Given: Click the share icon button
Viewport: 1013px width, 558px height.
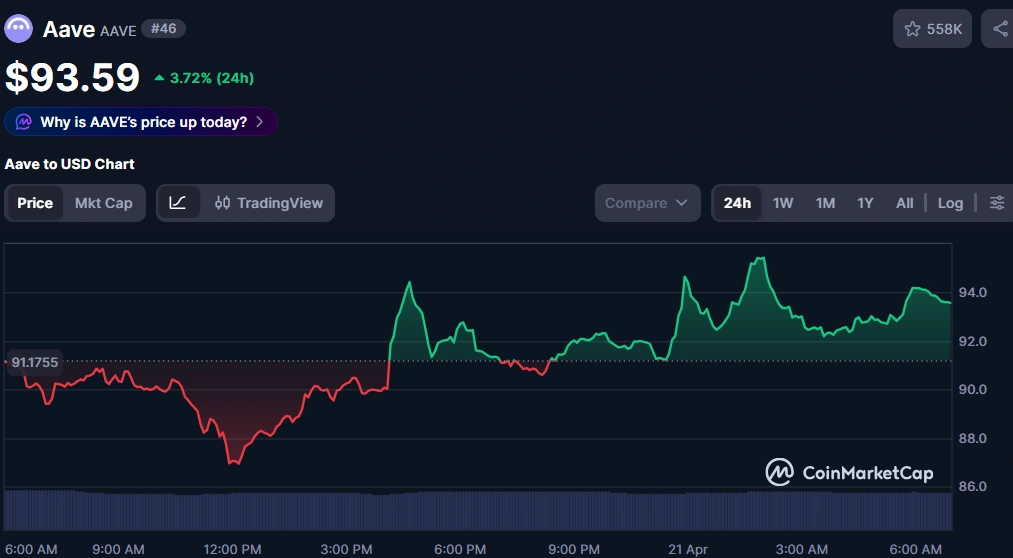Looking at the screenshot, I should click(x=999, y=29).
